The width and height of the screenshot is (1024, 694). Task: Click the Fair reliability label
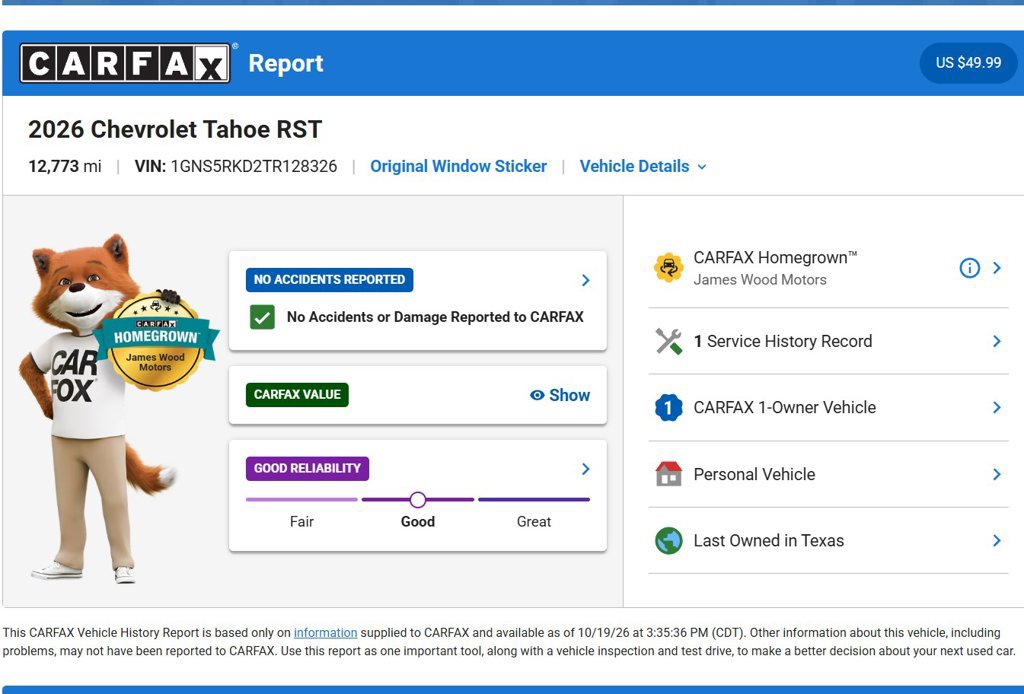302,522
